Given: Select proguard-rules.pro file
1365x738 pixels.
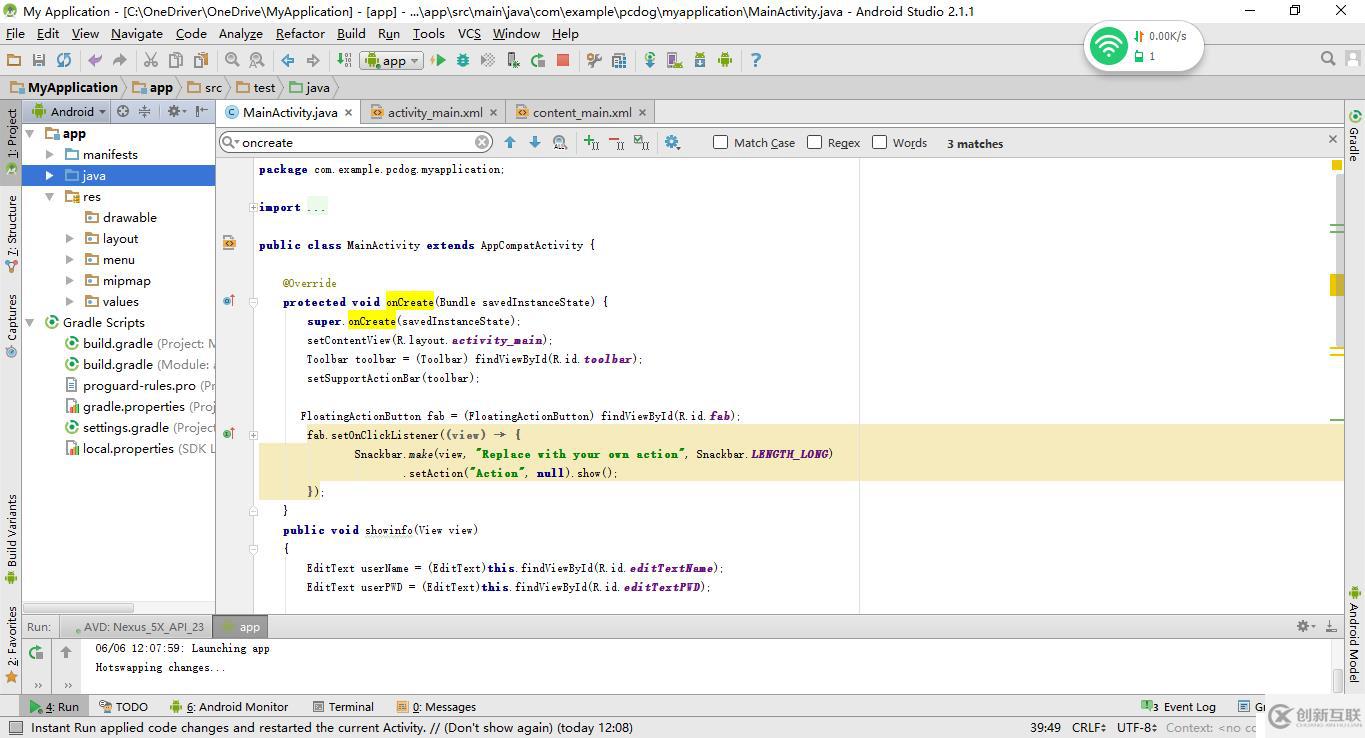Looking at the screenshot, I should tap(139, 385).
